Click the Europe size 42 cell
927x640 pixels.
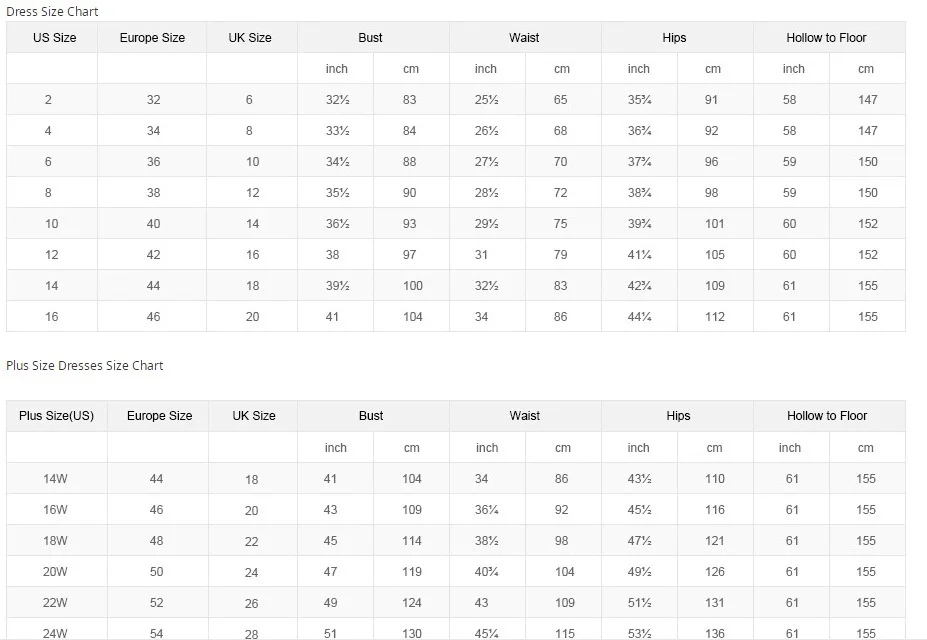pyautogui.click(x=153, y=255)
